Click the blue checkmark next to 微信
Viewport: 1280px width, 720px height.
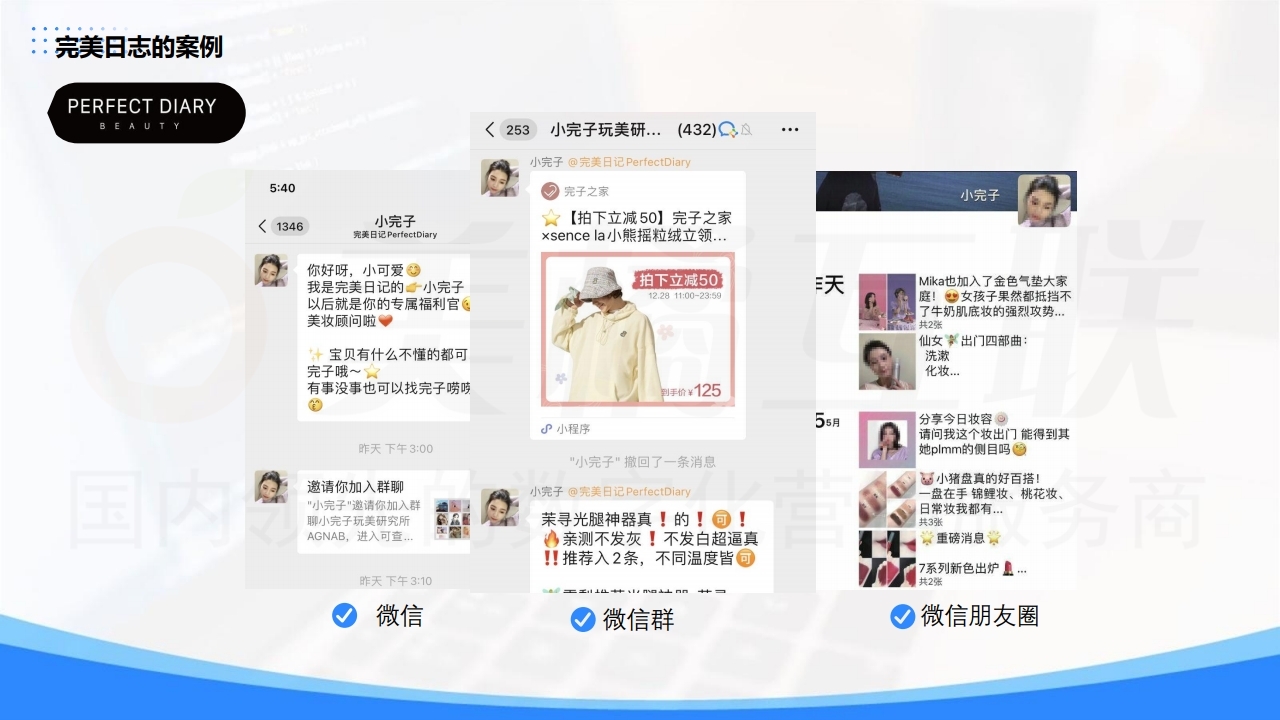(344, 615)
